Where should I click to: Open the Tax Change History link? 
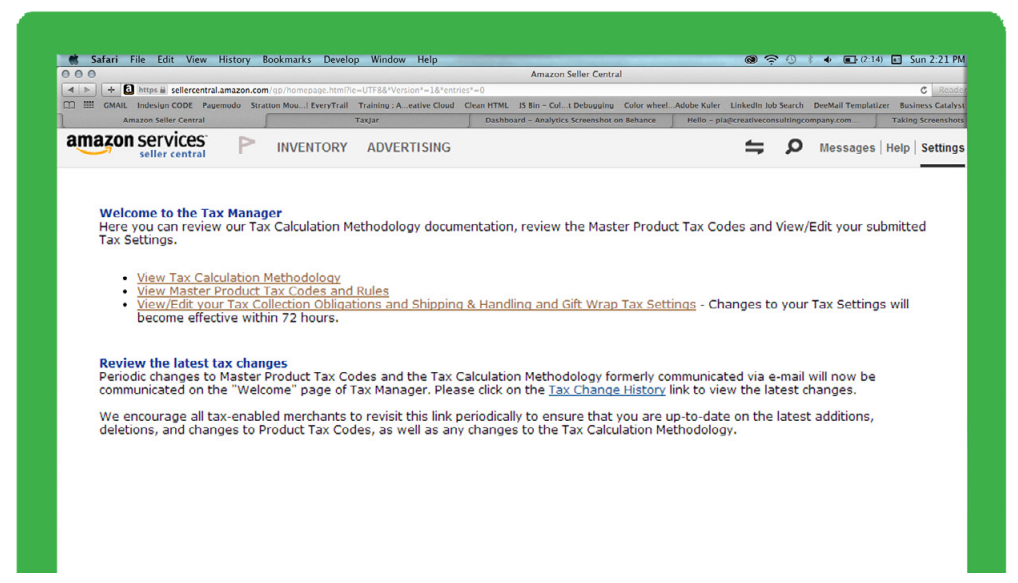point(607,390)
